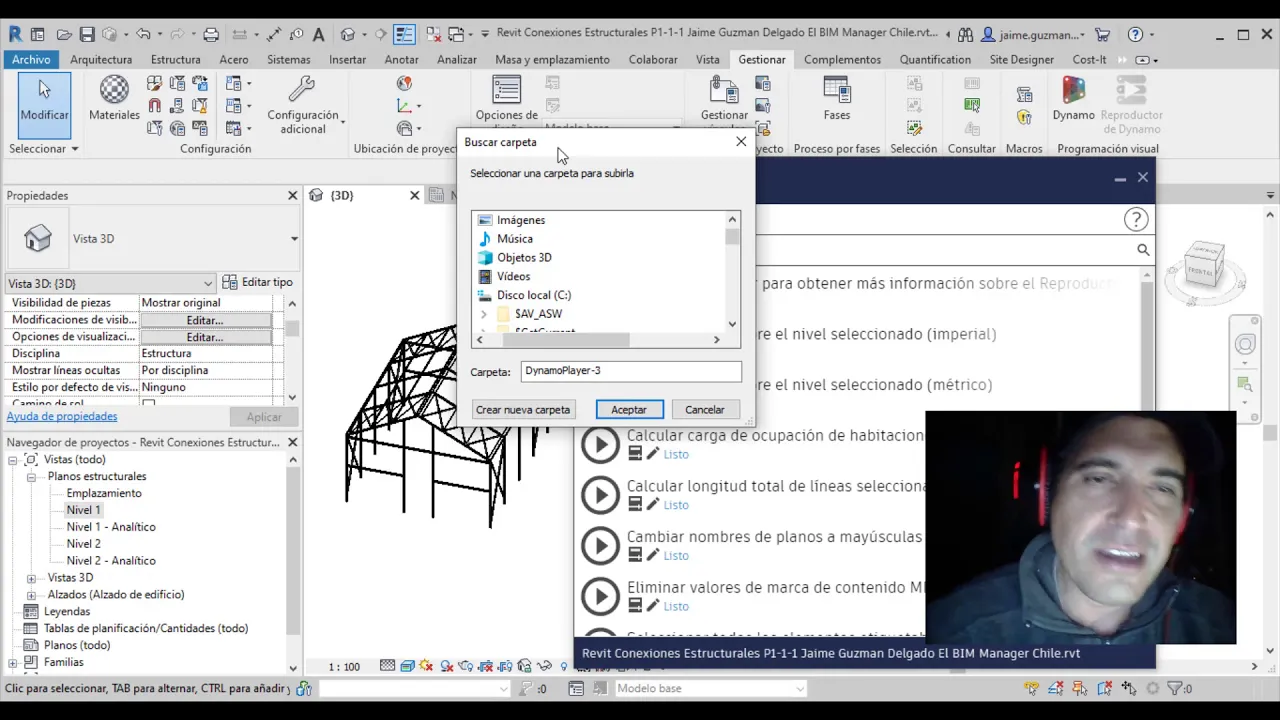Viewport: 1280px width, 720px height.
Task: Click Editar for Modificaciones de visibilidad
Action: (205, 320)
